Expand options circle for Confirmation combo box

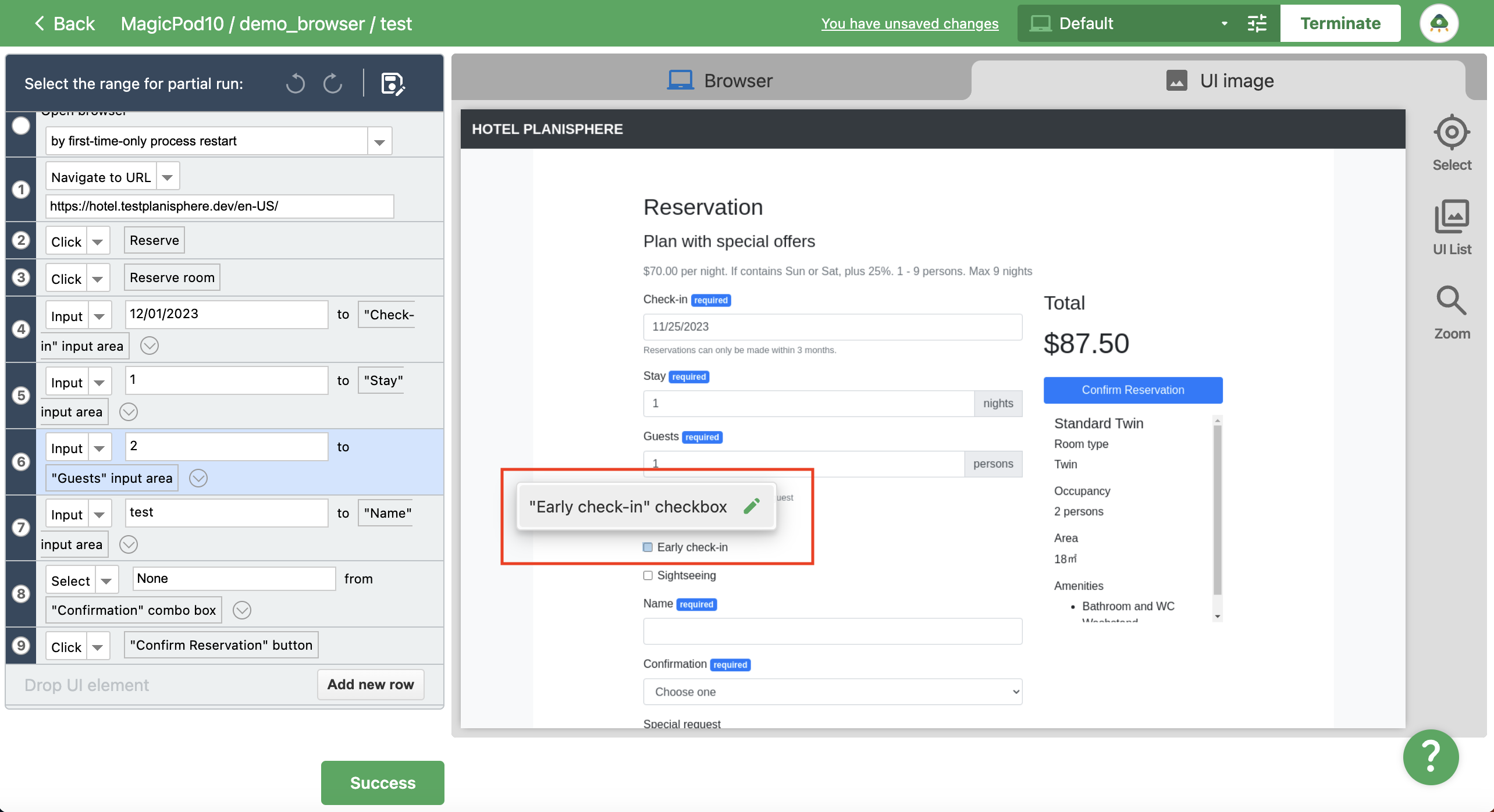pyautogui.click(x=242, y=610)
